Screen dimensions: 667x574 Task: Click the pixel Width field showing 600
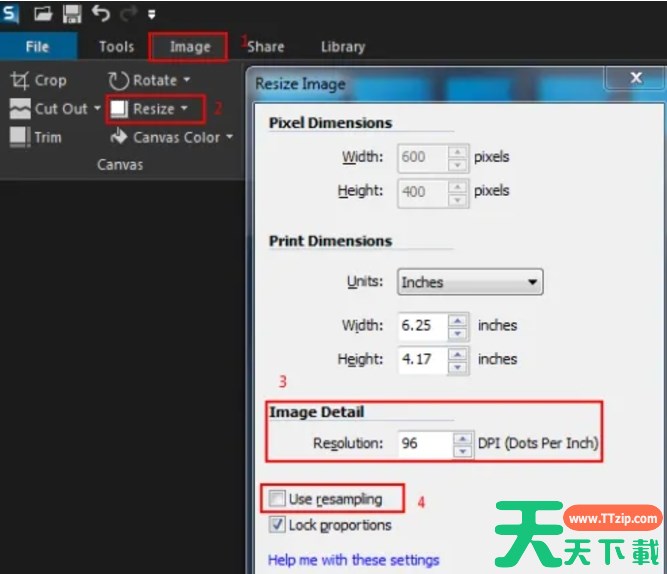click(x=422, y=157)
